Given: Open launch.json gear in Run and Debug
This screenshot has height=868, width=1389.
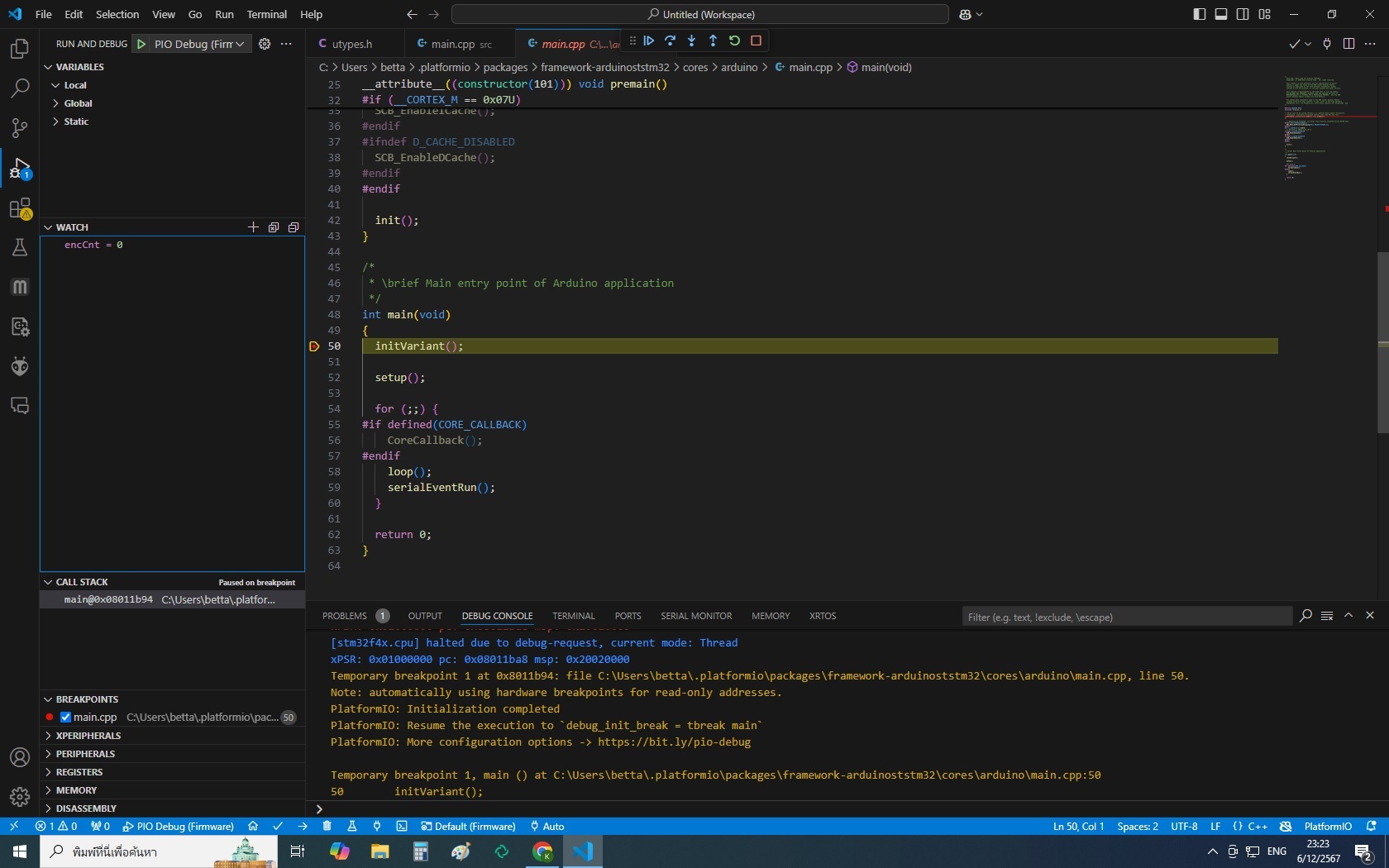Looking at the screenshot, I should [265, 44].
